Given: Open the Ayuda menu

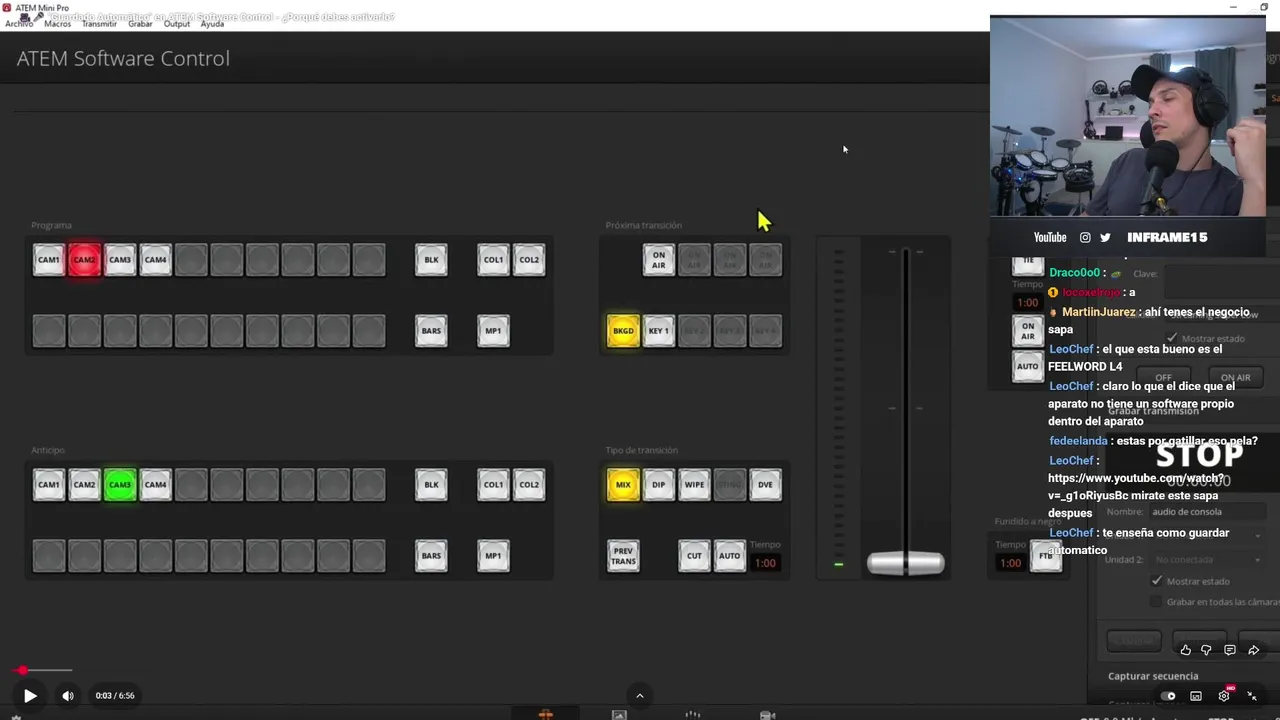Looking at the screenshot, I should click(x=212, y=23).
